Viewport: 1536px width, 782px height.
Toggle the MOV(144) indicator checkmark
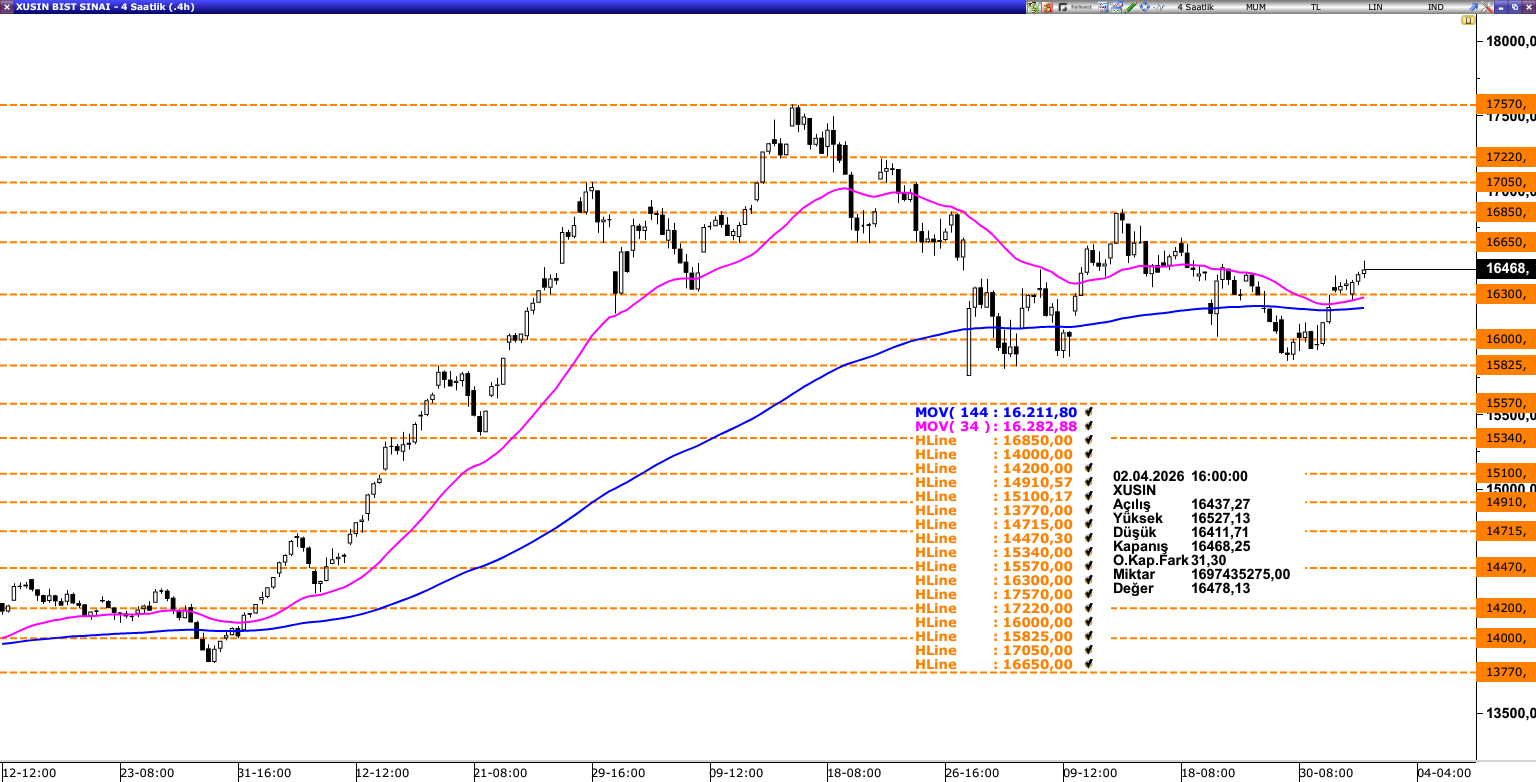(x=1088, y=412)
